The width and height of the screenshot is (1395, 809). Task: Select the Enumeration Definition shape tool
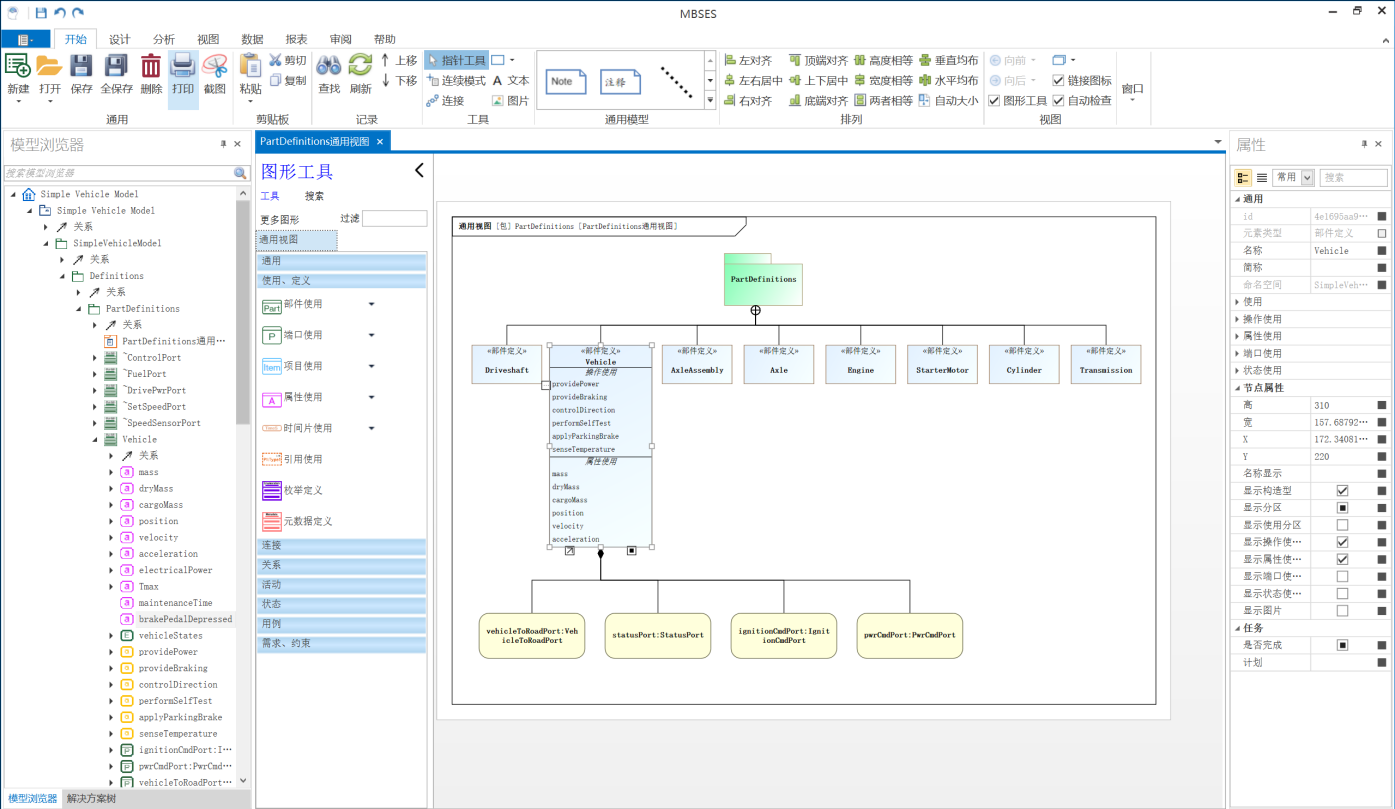(272, 490)
